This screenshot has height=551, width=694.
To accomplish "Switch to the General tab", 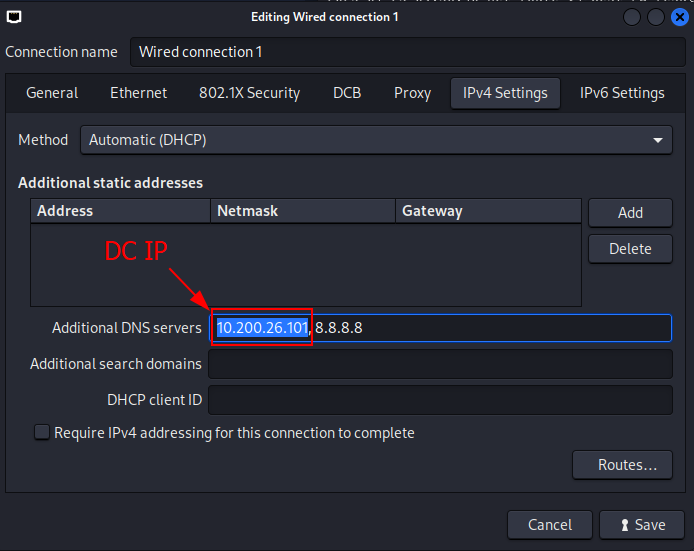I will coord(52,93).
